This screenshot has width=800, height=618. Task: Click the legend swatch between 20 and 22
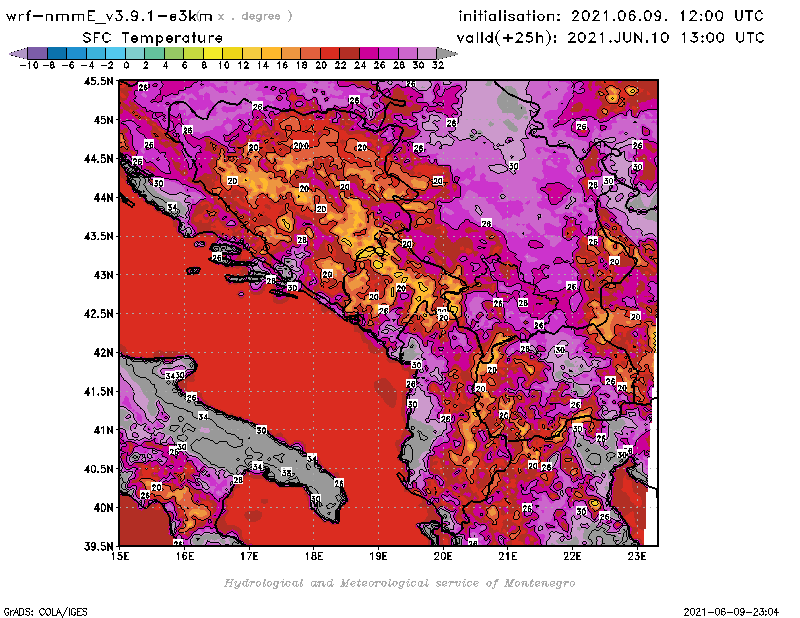[329, 54]
